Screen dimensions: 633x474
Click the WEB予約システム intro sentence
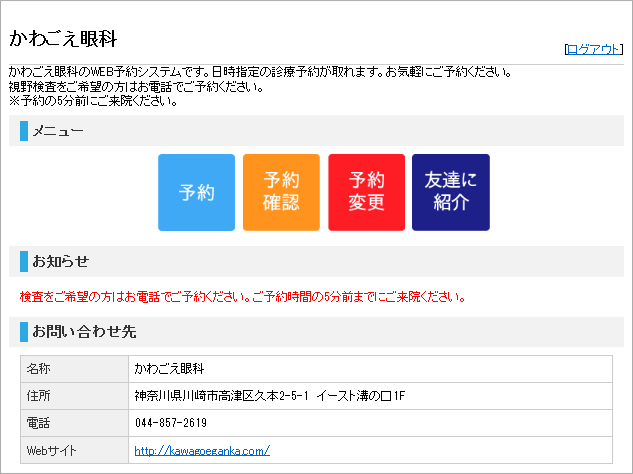tap(260, 72)
